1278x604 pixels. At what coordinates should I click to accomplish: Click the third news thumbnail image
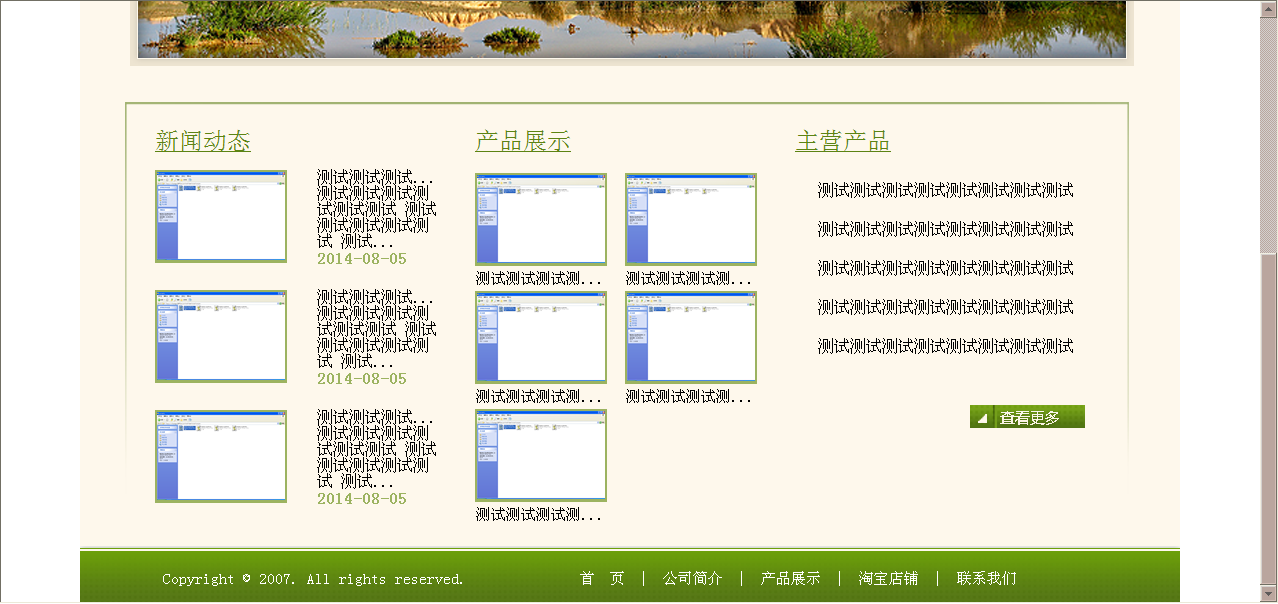[x=221, y=456]
